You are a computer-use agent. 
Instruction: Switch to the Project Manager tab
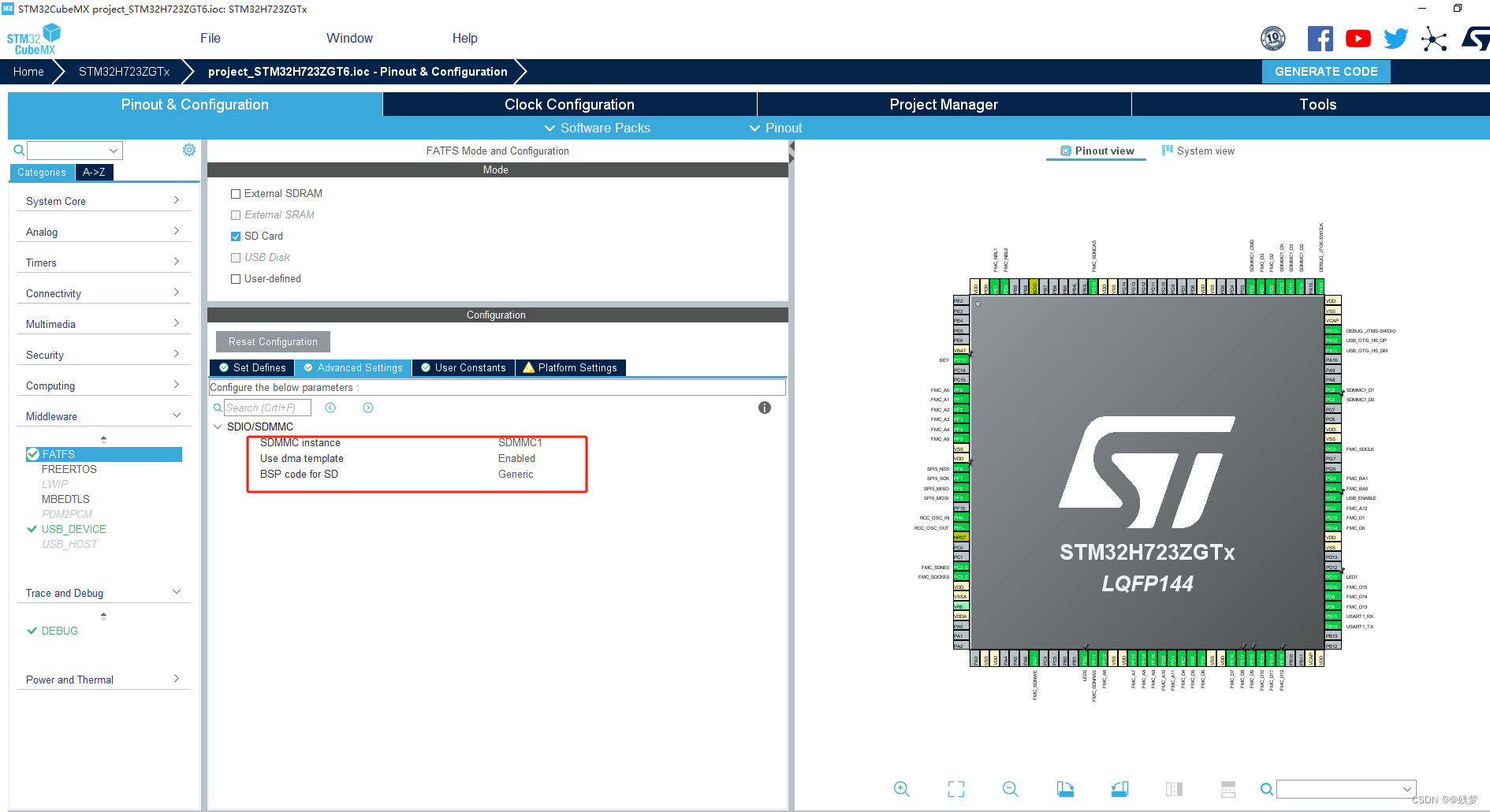tap(944, 105)
